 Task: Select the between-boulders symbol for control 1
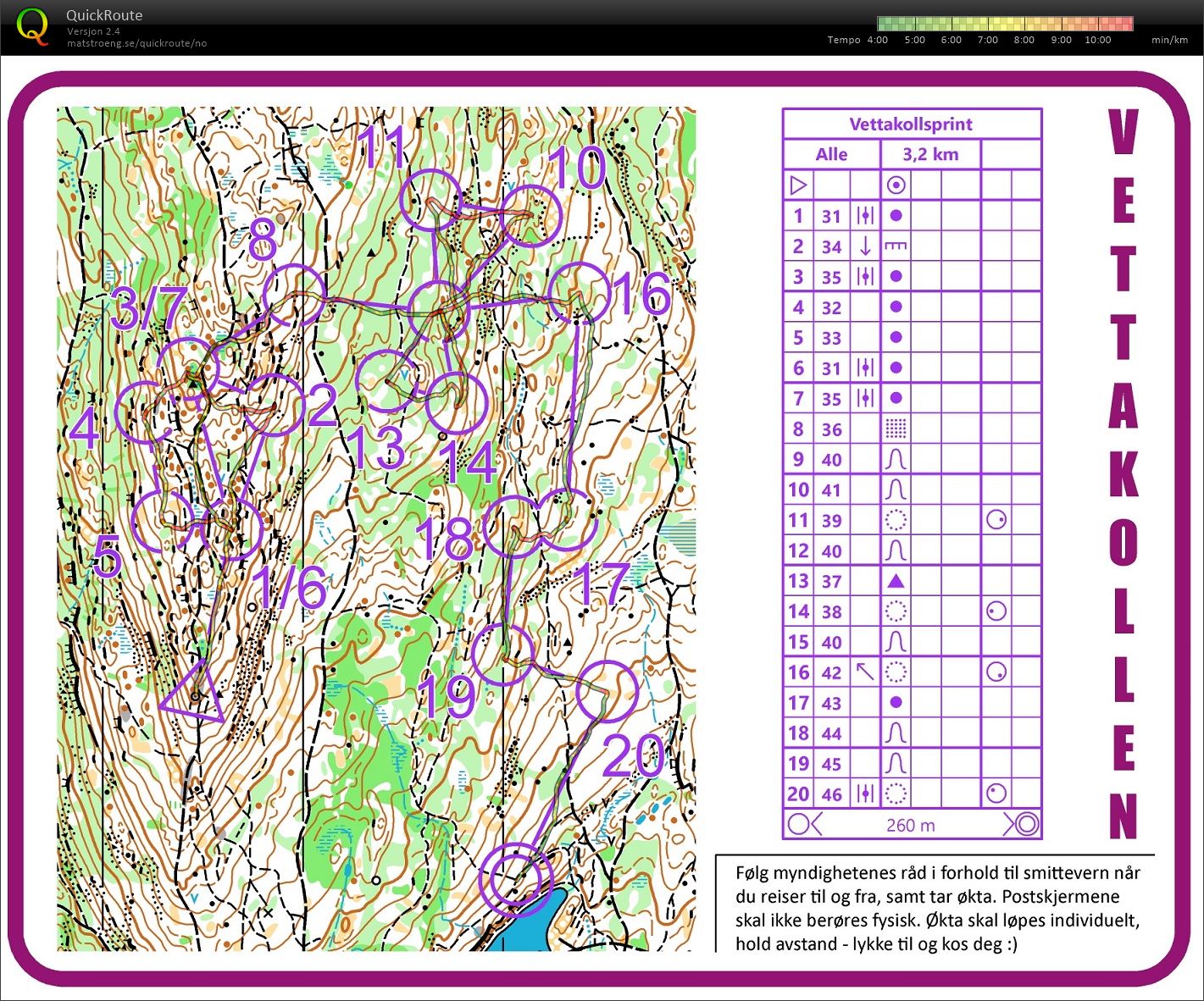(x=864, y=215)
